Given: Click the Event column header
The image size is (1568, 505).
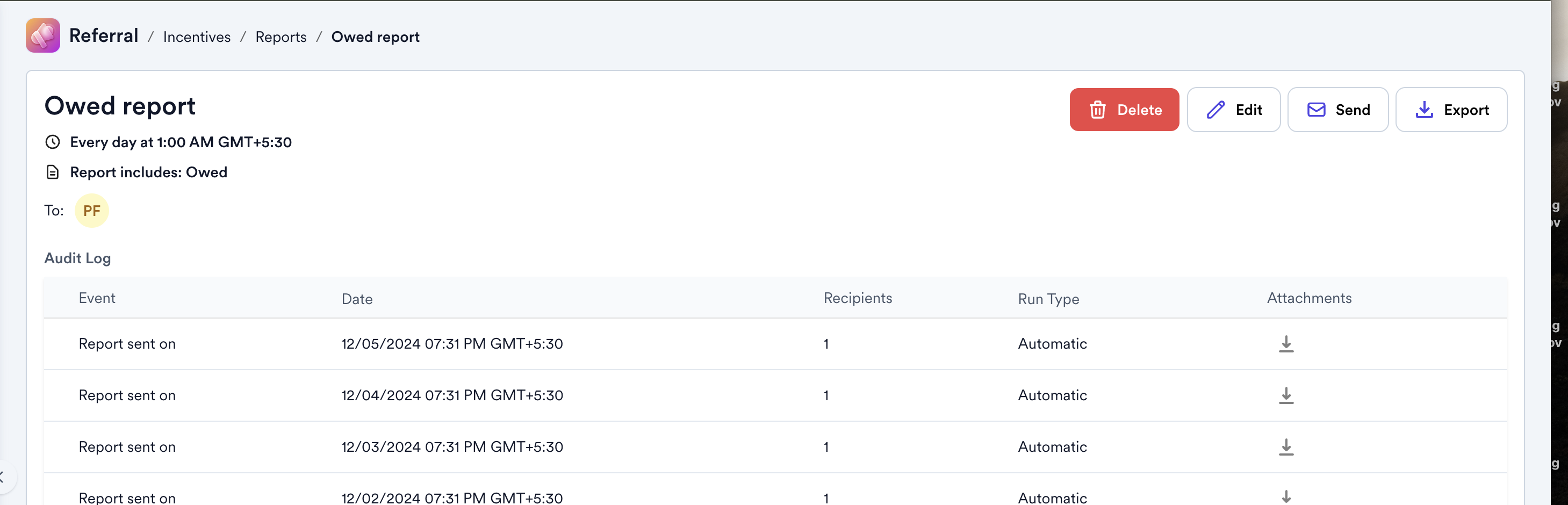Looking at the screenshot, I should tap(97, 298).
